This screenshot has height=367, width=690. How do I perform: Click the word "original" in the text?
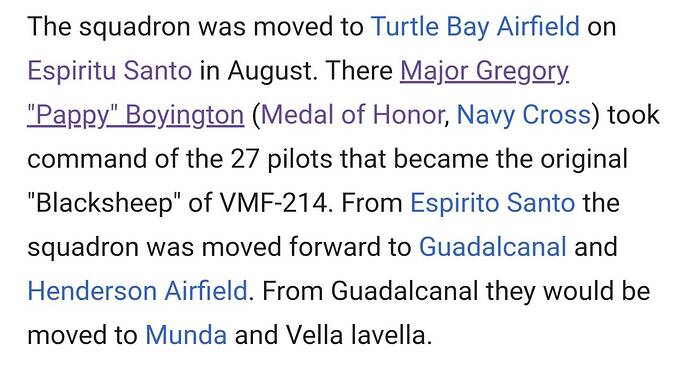click(584, 159)
